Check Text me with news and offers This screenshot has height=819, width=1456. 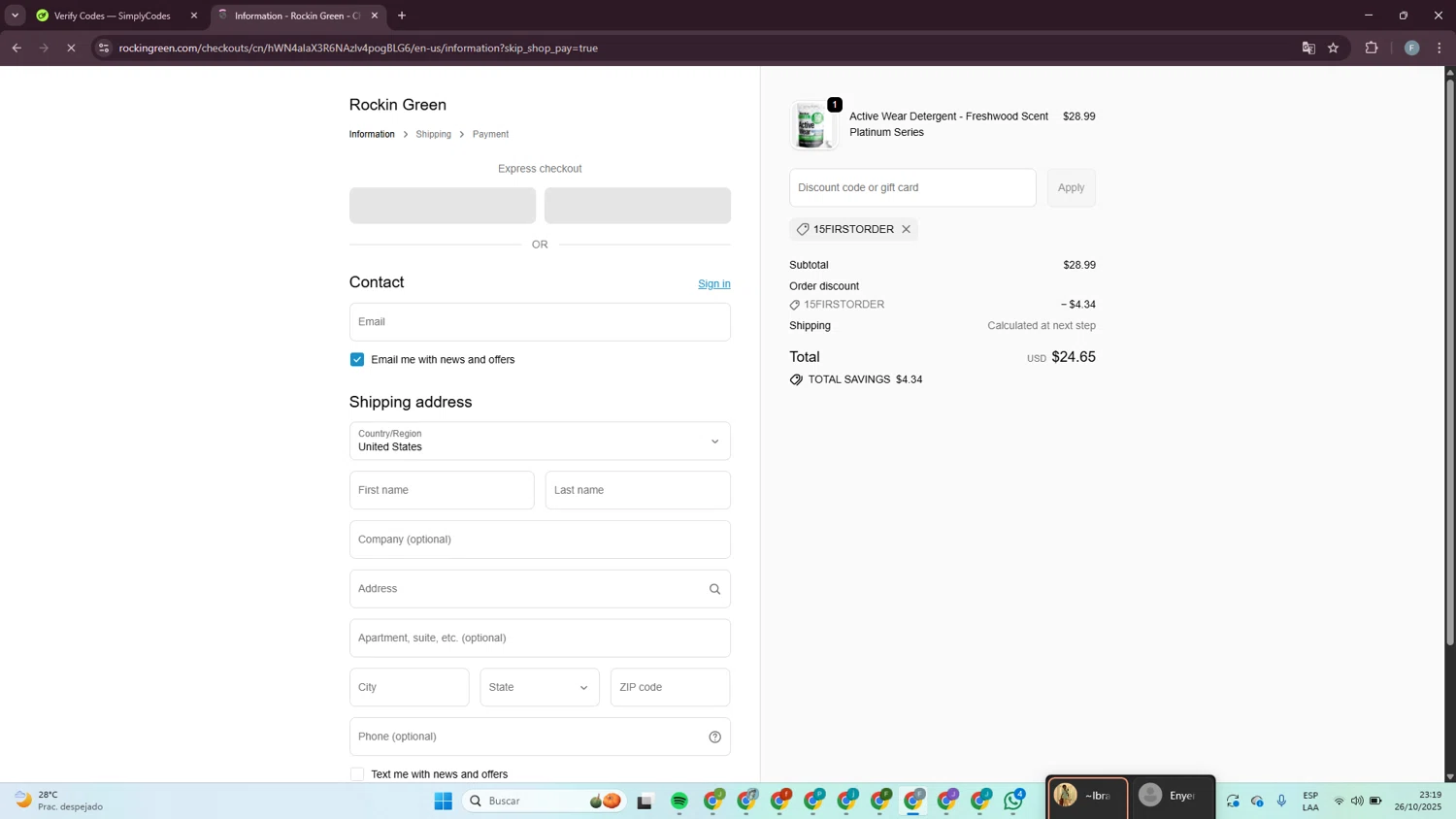click(x=357, y=774)
